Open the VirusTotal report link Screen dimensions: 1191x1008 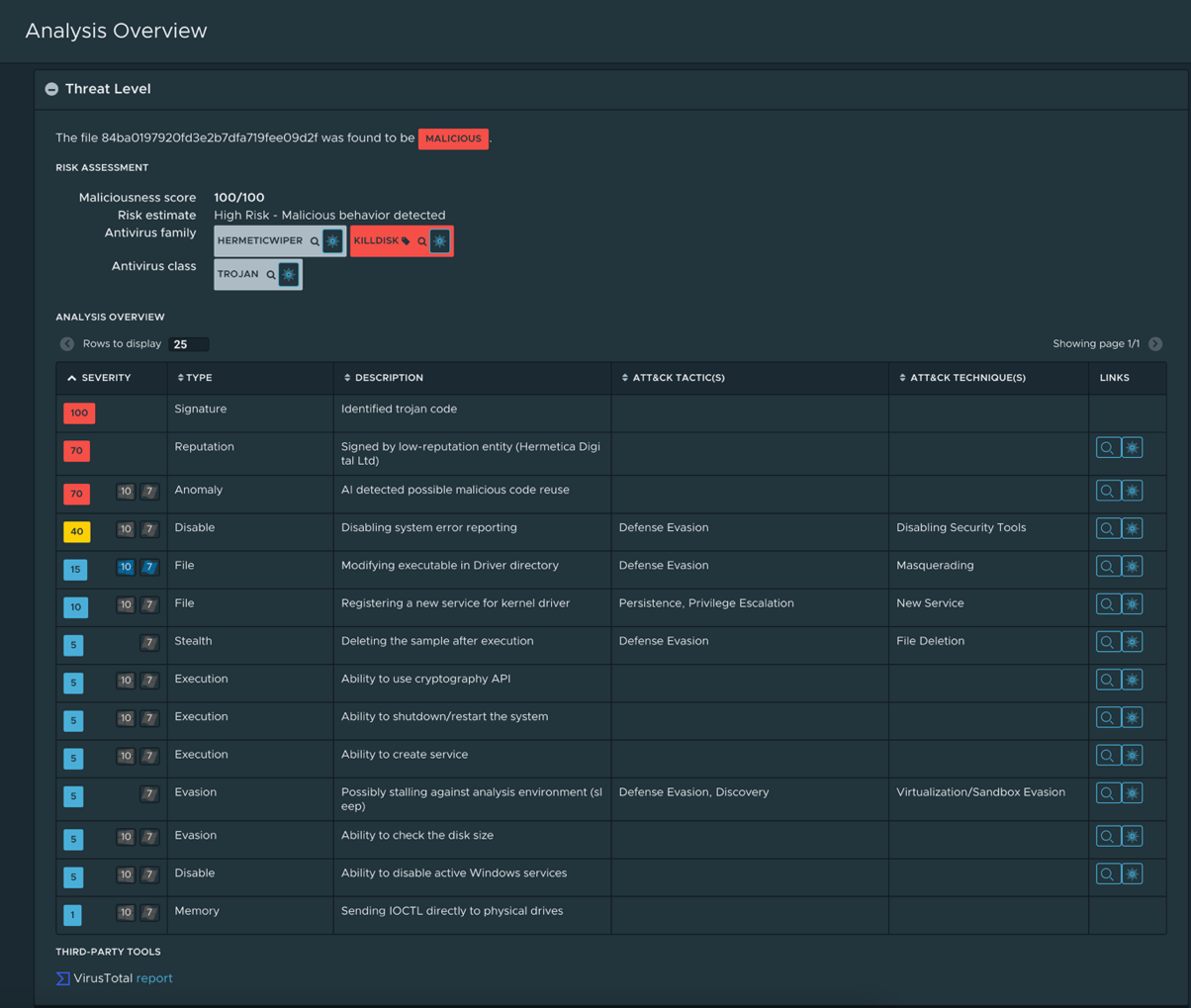coord(153,978)
